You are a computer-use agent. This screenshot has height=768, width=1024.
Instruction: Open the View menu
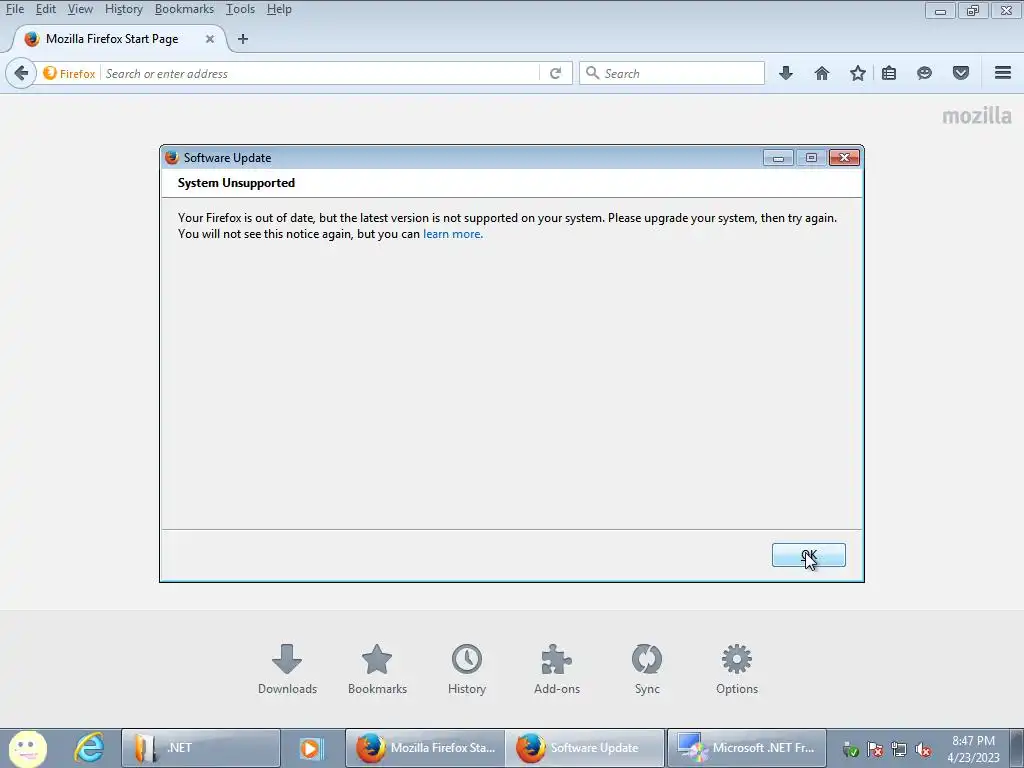click(80, 9)
